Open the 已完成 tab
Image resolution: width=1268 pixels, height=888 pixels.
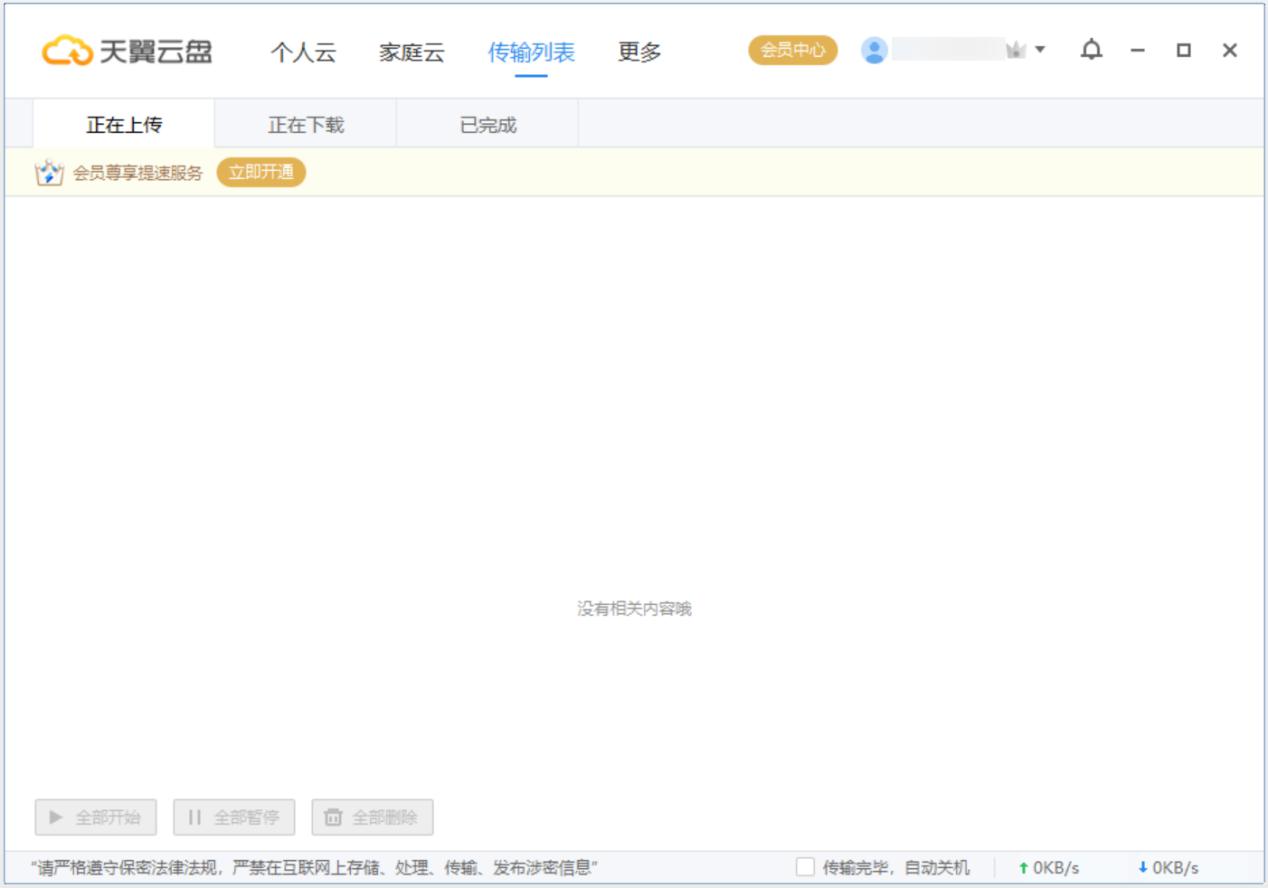[x=487, y=125]
